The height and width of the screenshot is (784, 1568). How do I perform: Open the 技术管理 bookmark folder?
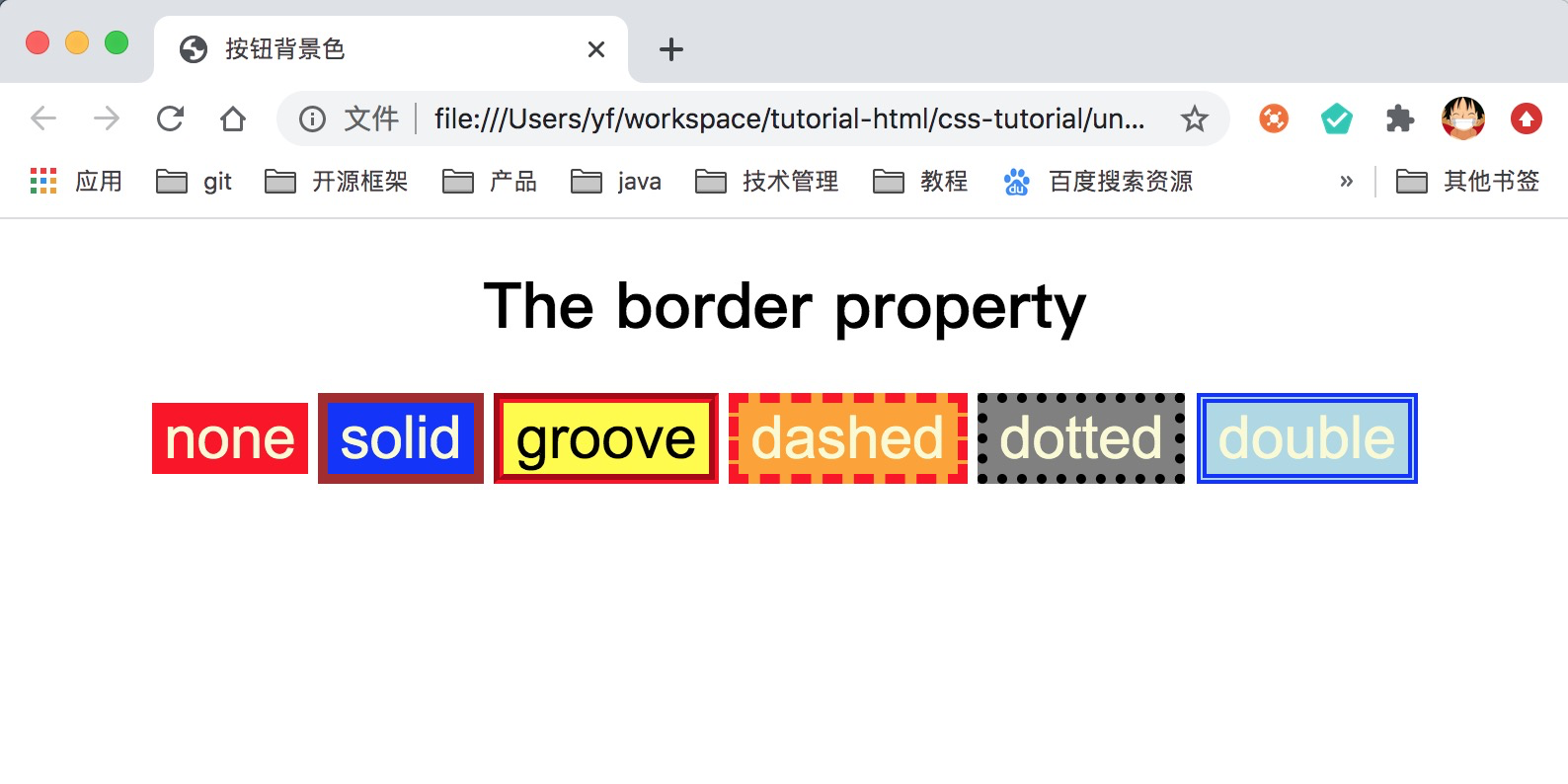(x=767, y=182)
